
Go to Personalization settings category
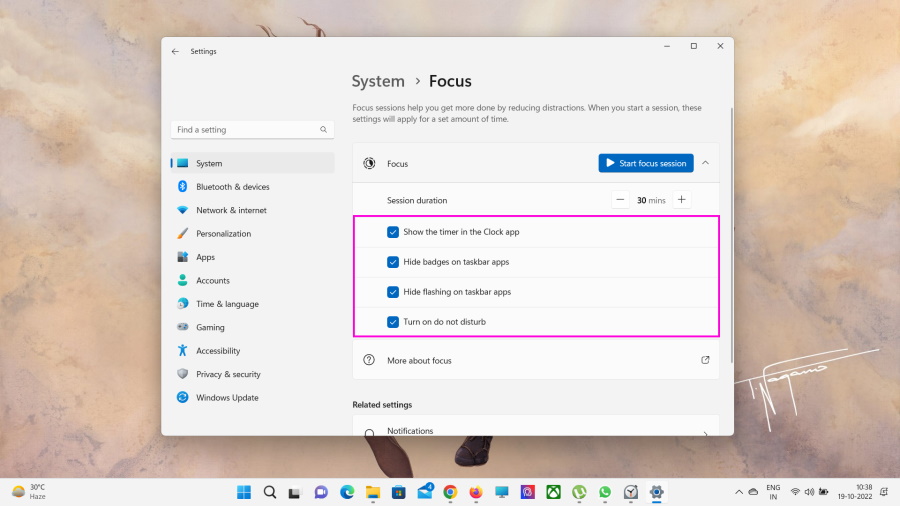click(x=223, y=234)
